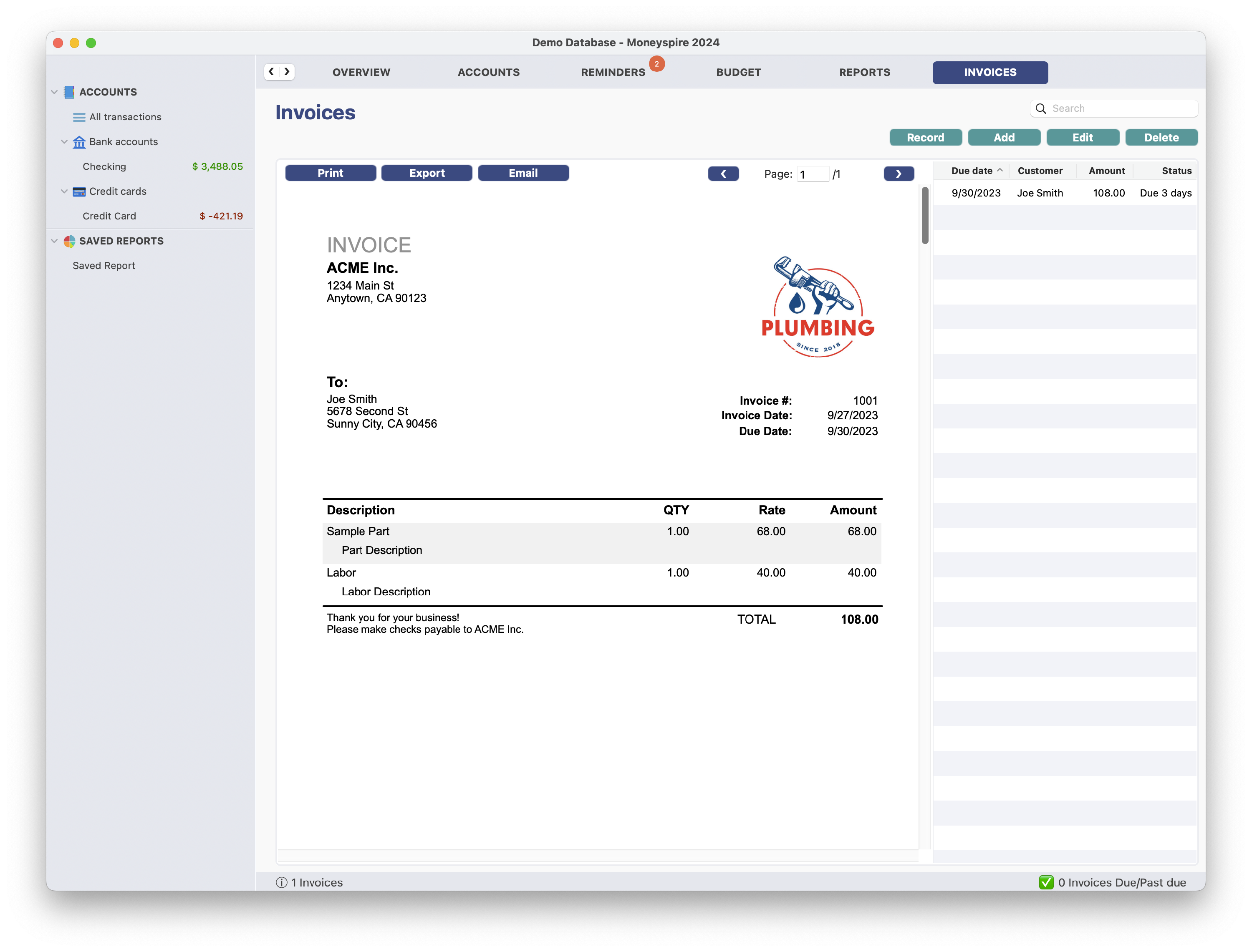Open the Budget tab
This screenshot has height=952, width=1252.
coord(738,72)
